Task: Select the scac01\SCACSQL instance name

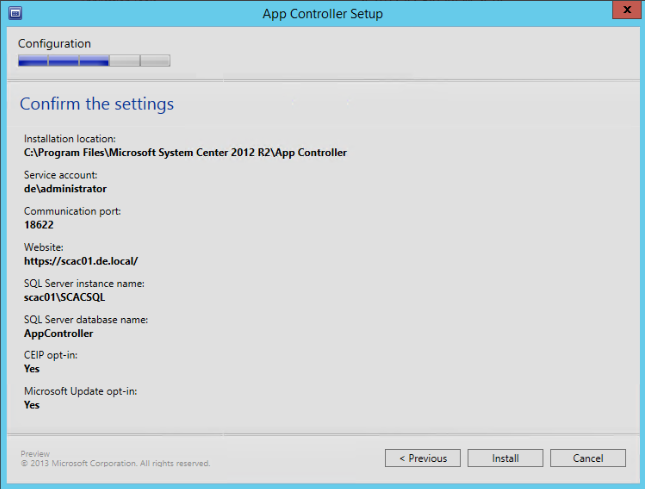Action: [65, 297]
